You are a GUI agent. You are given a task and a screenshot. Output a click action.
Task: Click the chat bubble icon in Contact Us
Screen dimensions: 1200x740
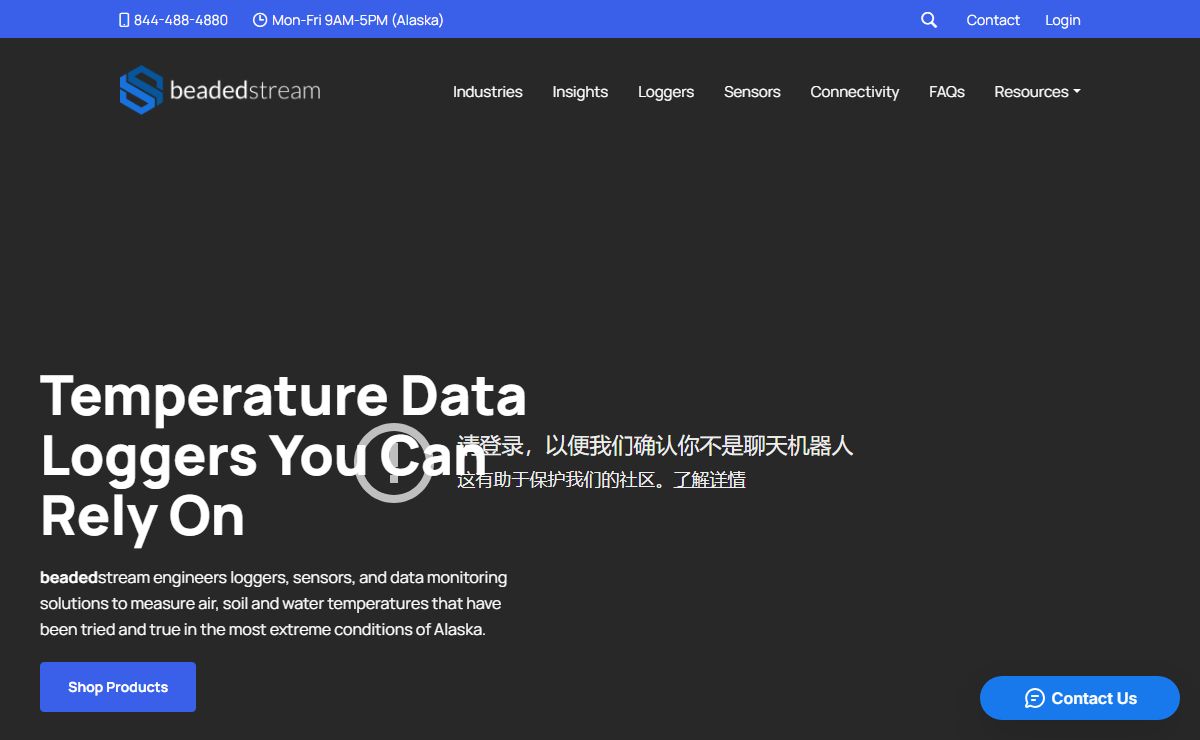point(1035,698)
